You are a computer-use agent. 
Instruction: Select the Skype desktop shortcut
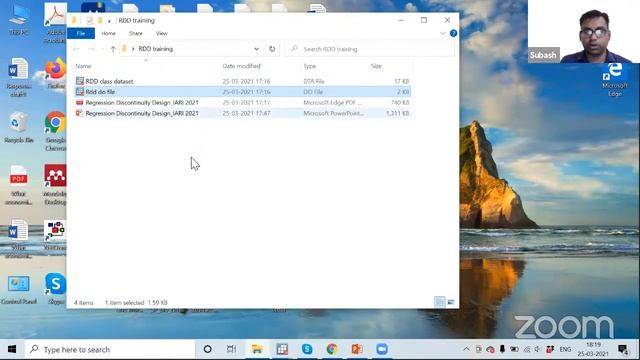pyautogui.click(x=56, y=289)
